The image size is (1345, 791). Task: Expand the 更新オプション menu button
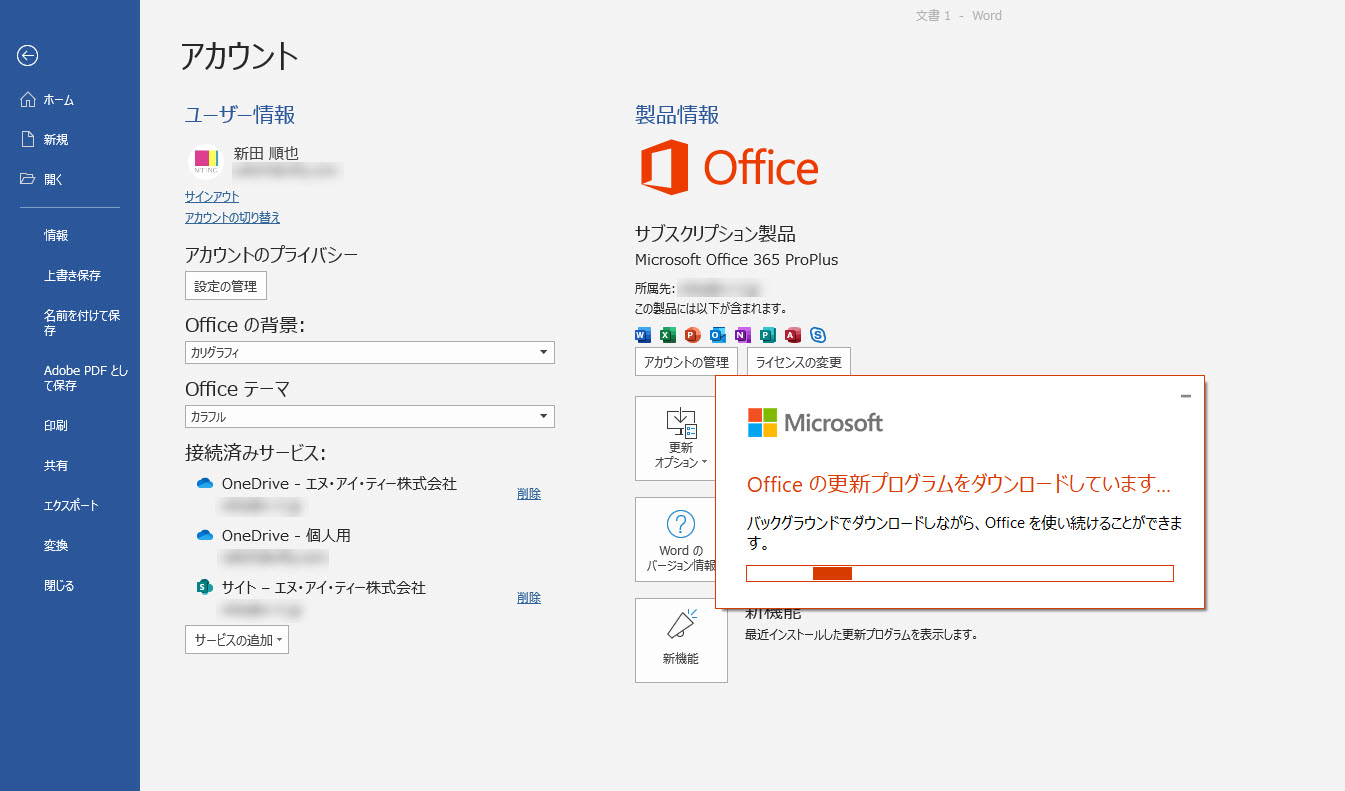click(x=680, y=438)
